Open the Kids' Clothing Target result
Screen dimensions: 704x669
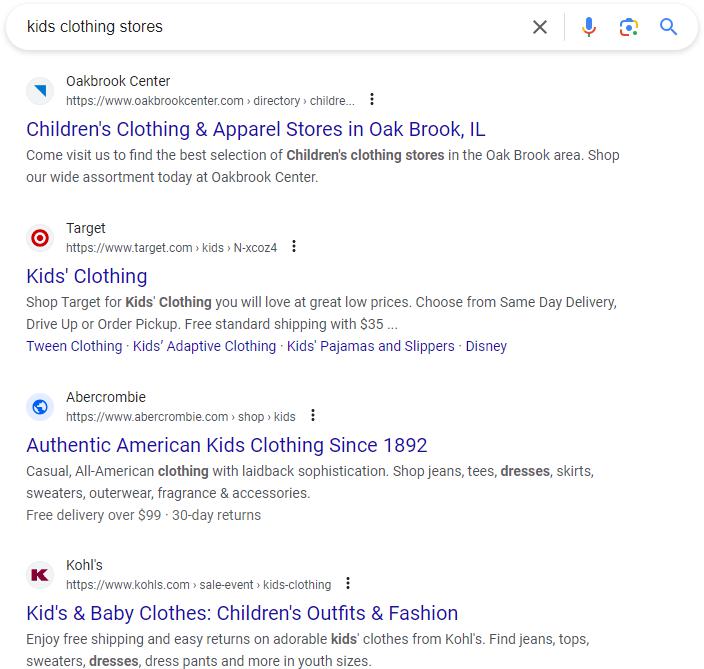pyautogui.click(x=87, y=276)
